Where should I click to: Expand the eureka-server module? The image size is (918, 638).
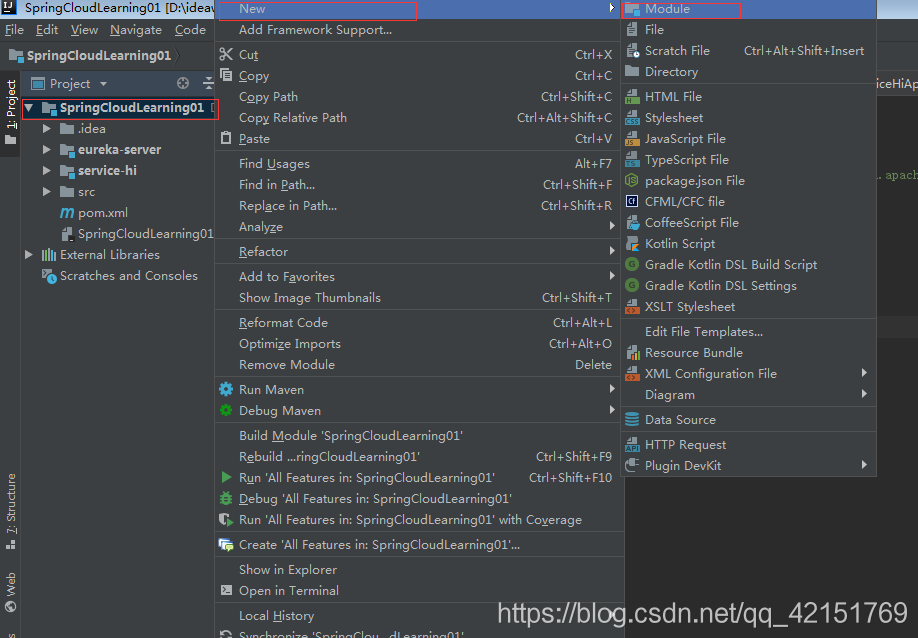[x=46, y=150]
